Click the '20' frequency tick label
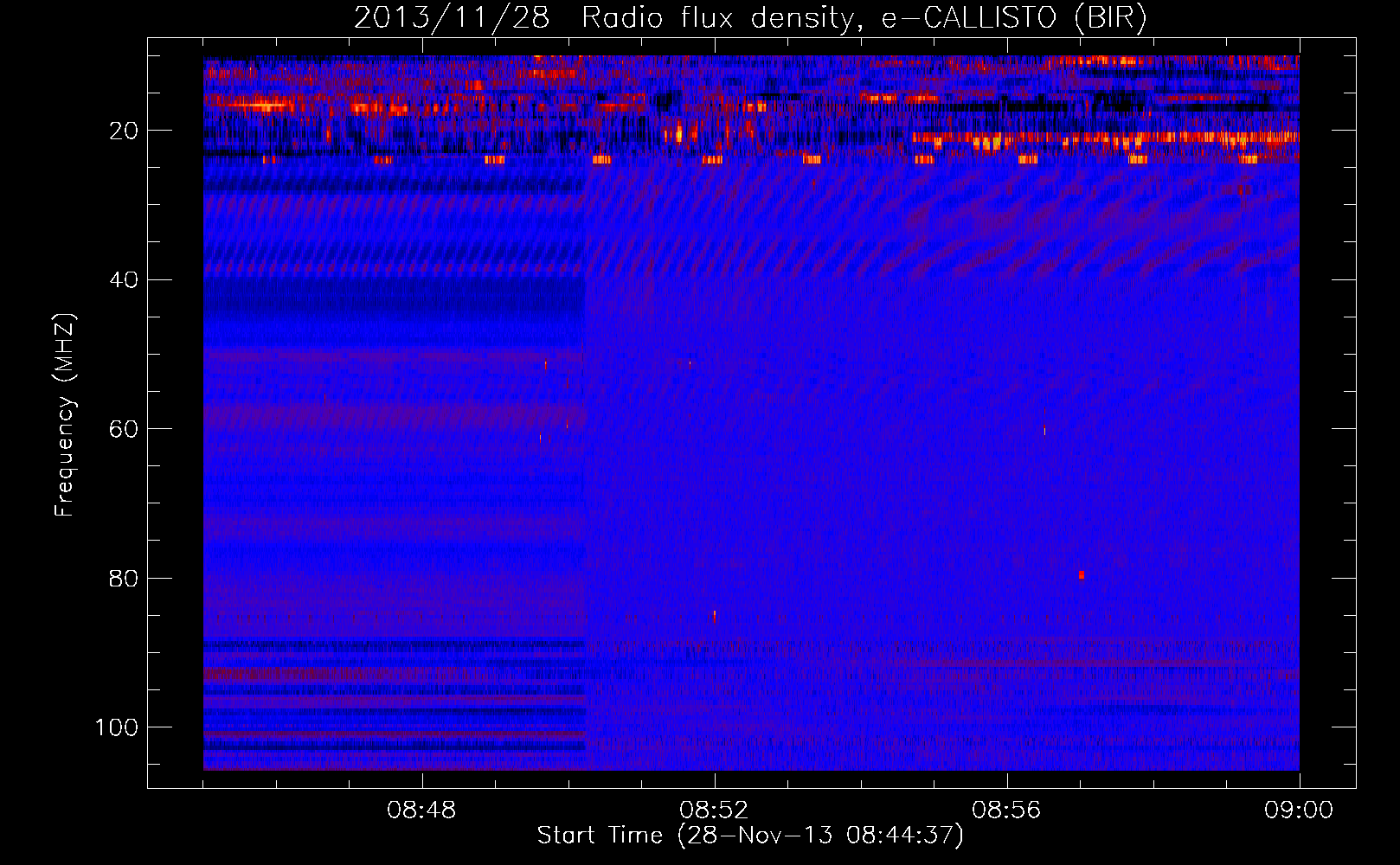 click(124, 131)
